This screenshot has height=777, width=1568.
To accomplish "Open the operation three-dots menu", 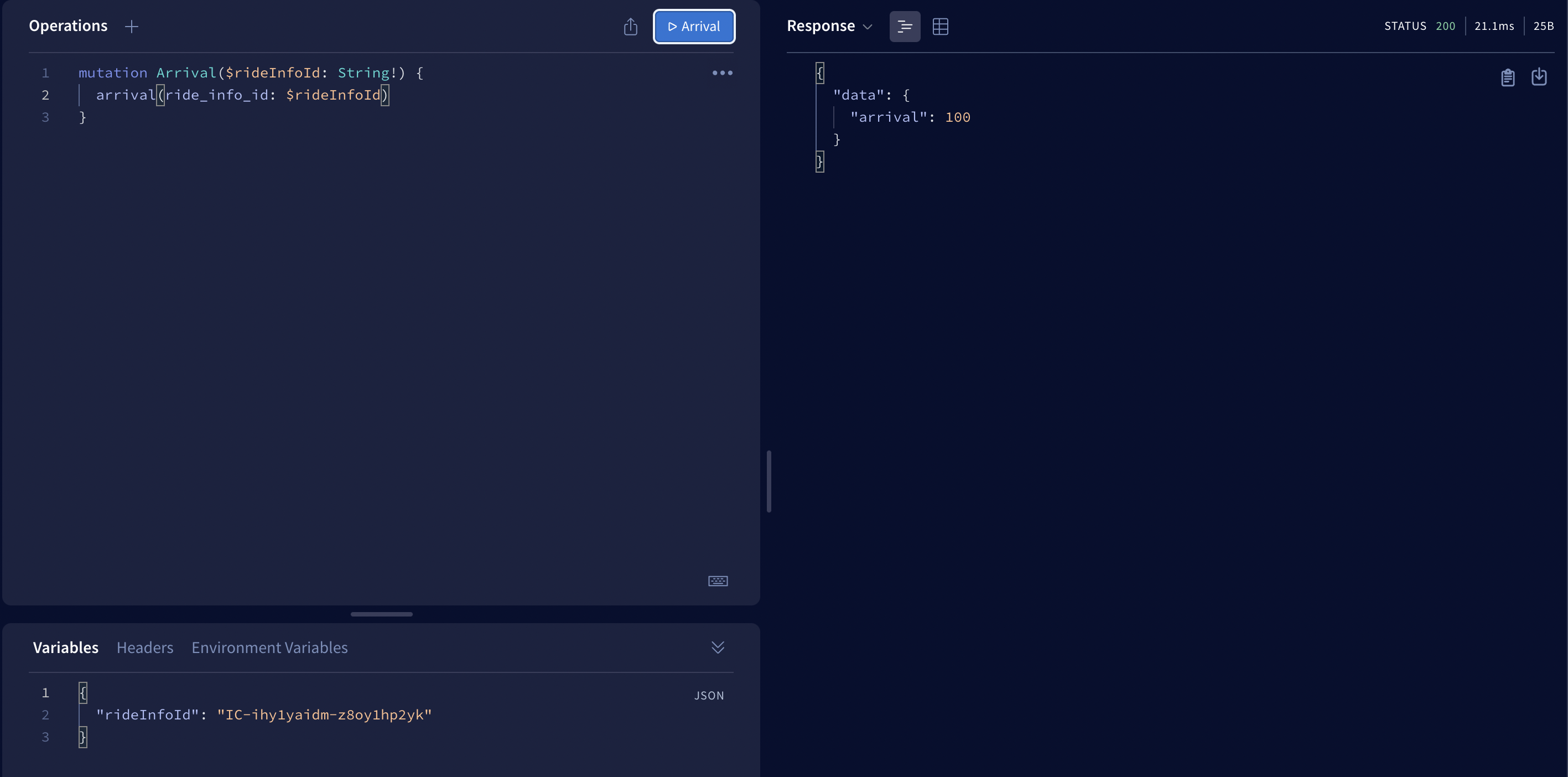I will point(722,73).
